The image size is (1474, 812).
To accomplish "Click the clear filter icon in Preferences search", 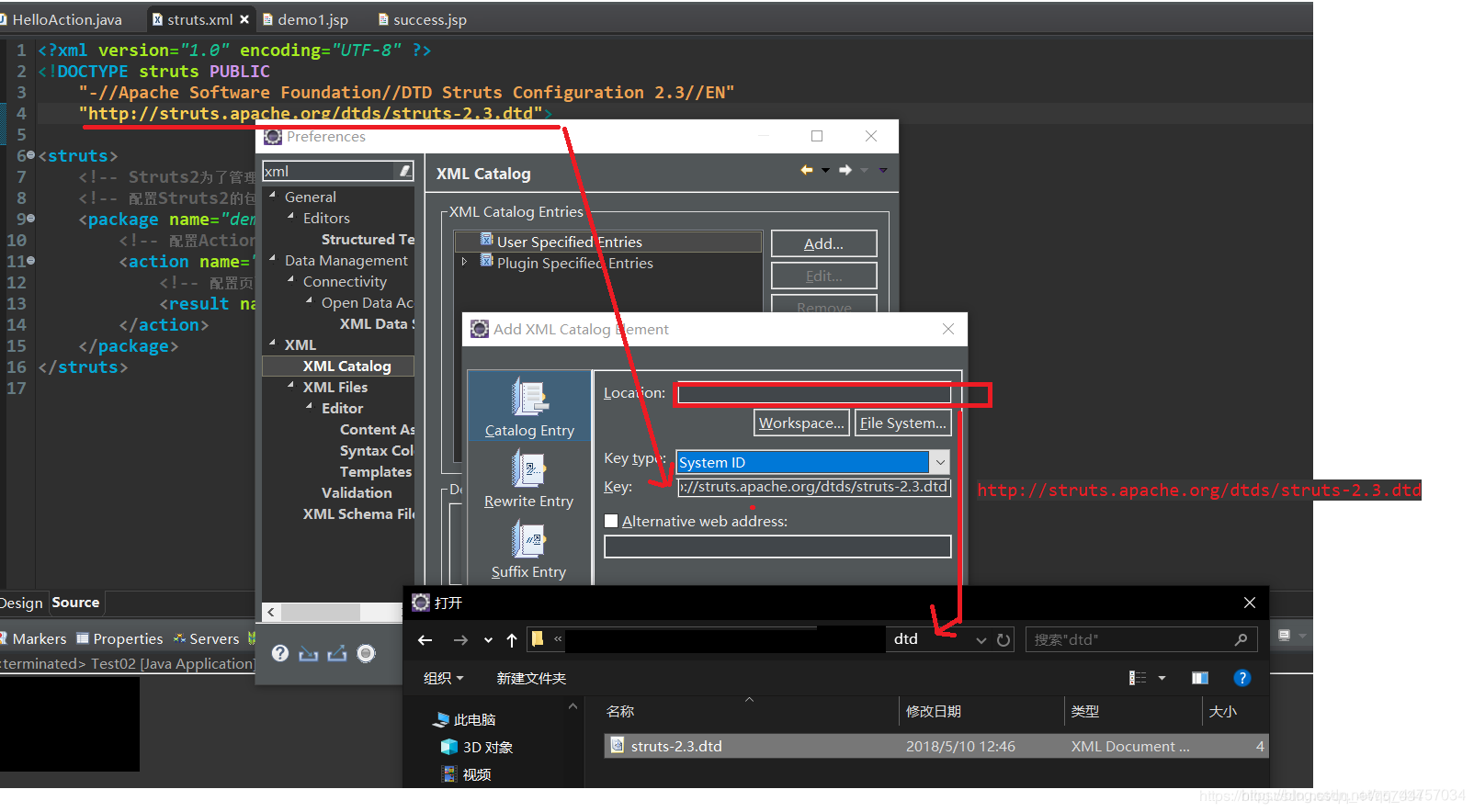I will click(x=404, y=171).
